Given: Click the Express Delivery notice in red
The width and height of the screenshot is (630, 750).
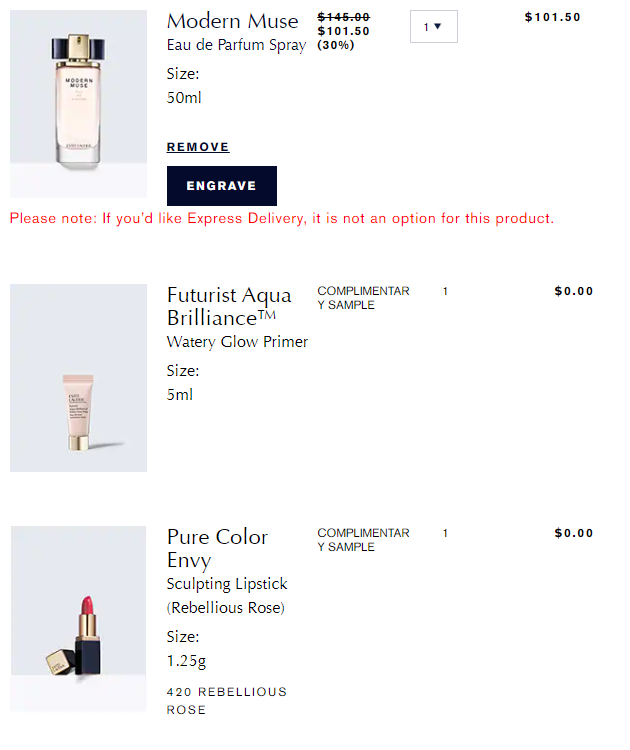Looking at the screenshot, I should [x=282, y=219].
